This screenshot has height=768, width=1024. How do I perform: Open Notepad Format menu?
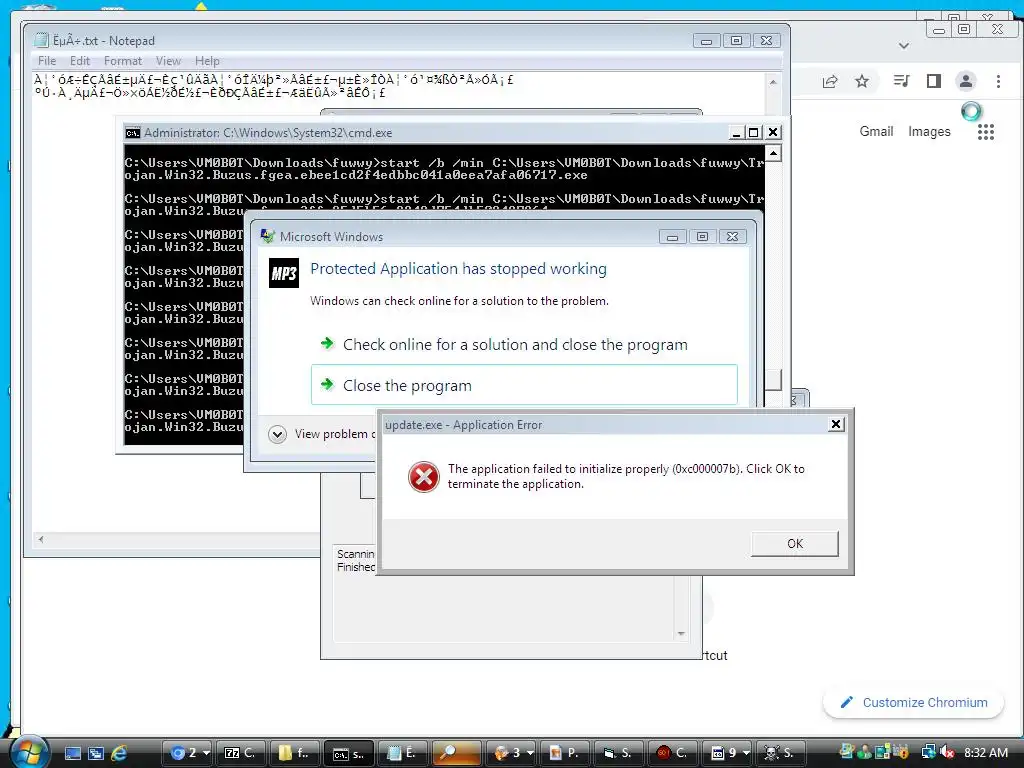pos(123,61)
